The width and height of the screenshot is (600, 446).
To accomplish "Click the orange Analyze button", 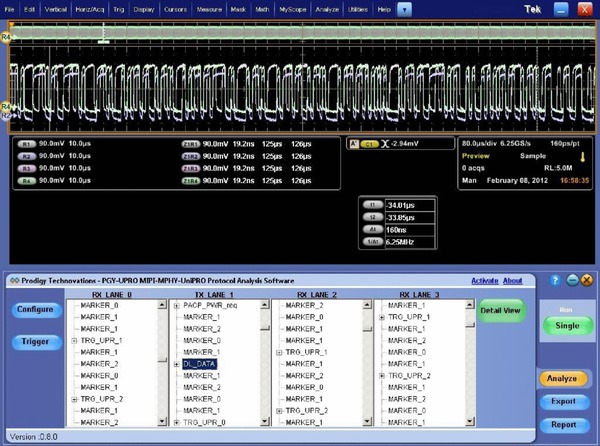I will [562, 378].
